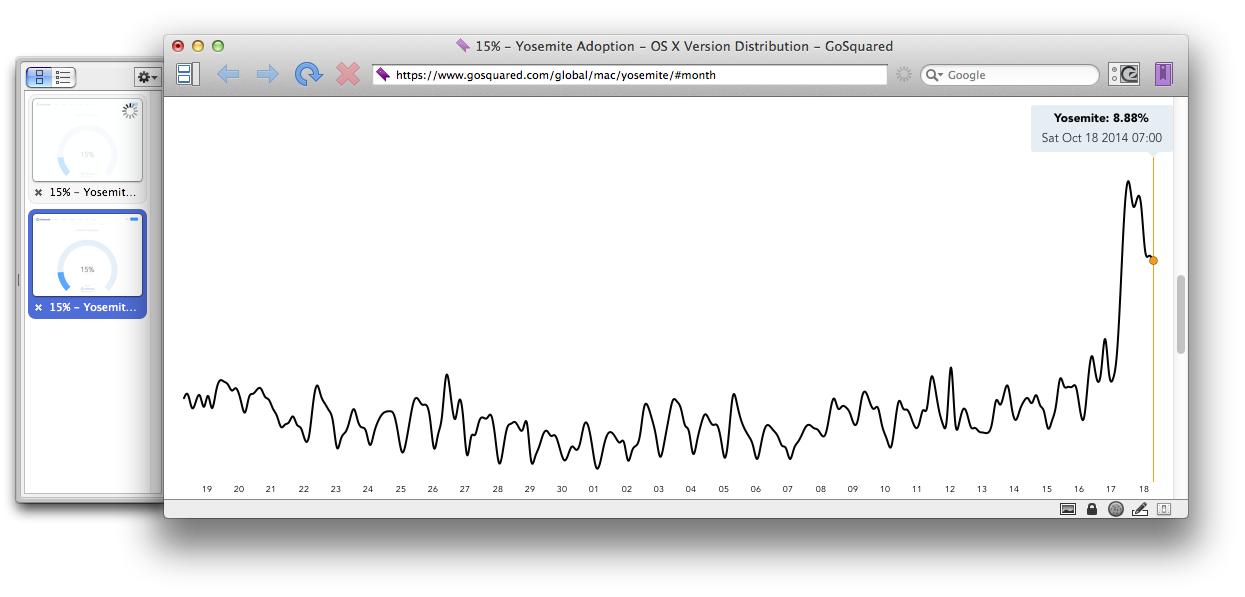
Task: Click the window title favicon
Action: tap(463, 45)
